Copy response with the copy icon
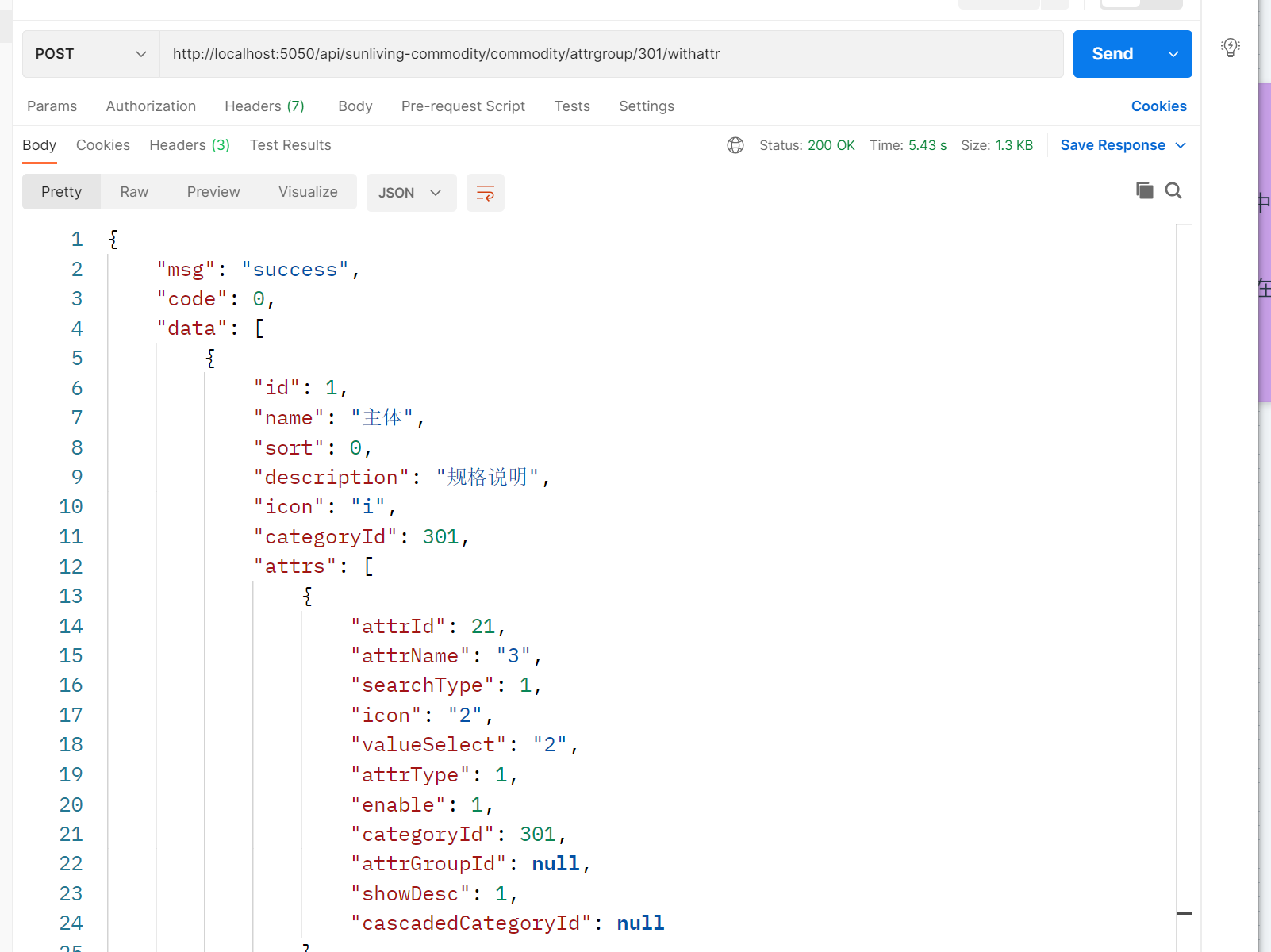Screen dimensions: 1271x952 tap(1144, 190)
